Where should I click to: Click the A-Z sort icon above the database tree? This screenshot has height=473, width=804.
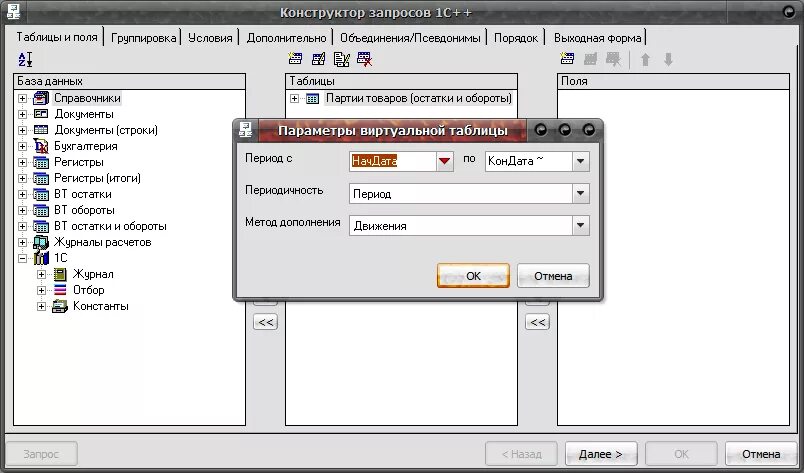(x=25, y=60)
